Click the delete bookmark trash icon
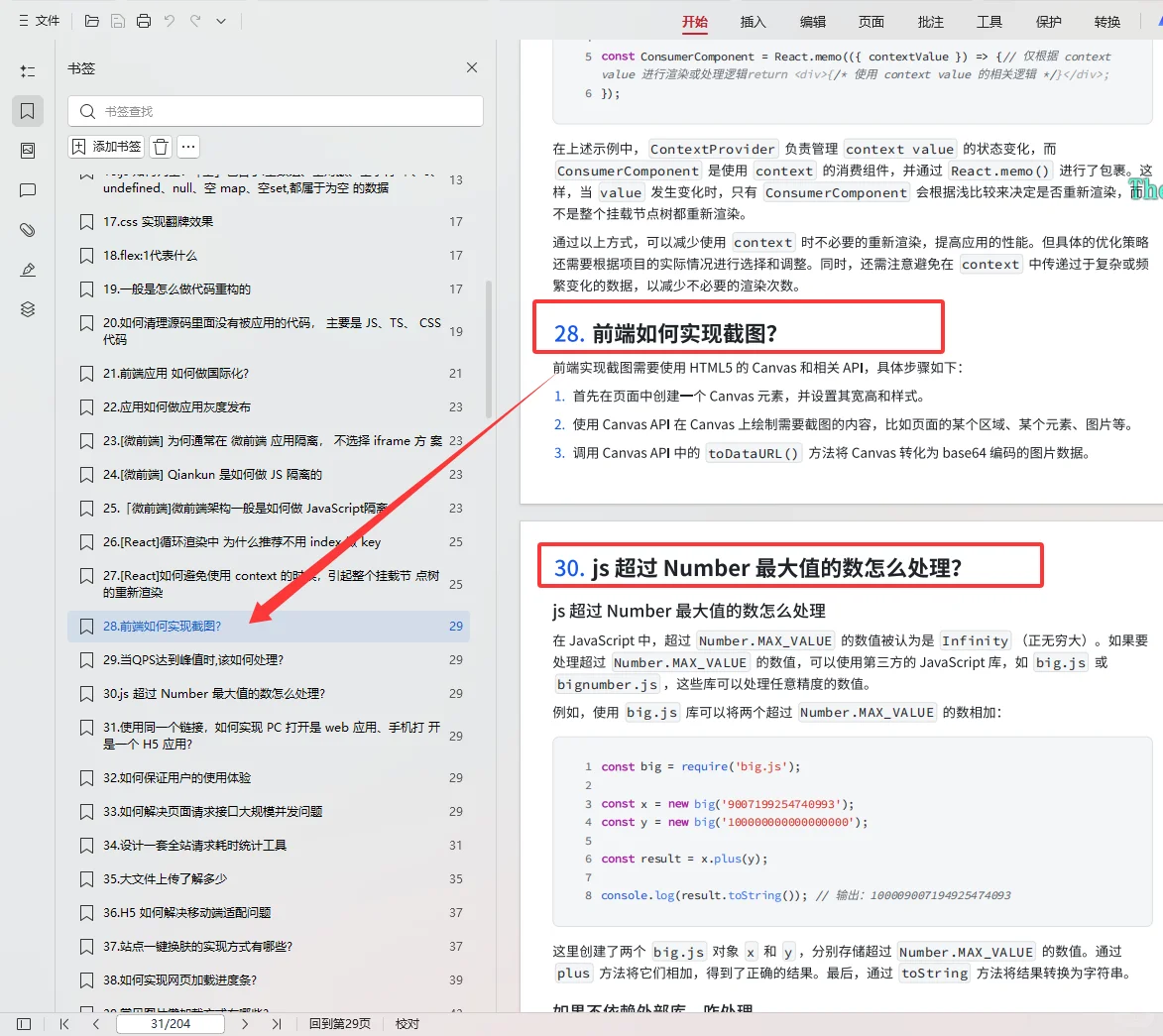This screenshot has width=1163, height=1036. [161, 147]
